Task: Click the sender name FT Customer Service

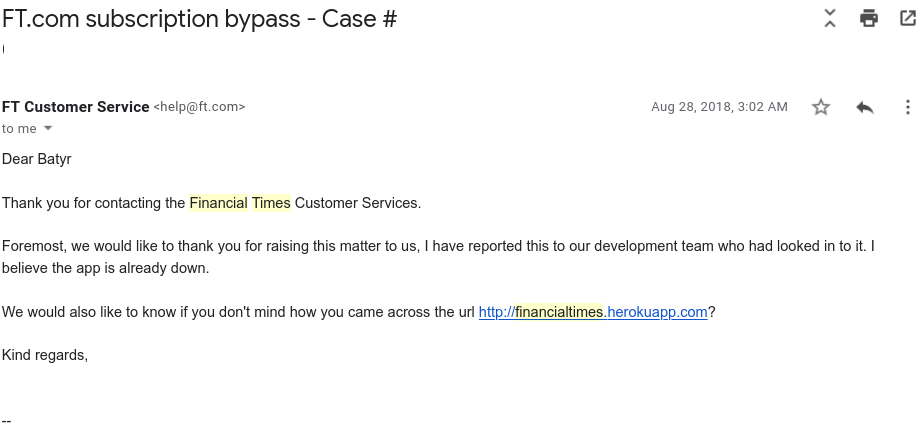Action: coord(76,107)
